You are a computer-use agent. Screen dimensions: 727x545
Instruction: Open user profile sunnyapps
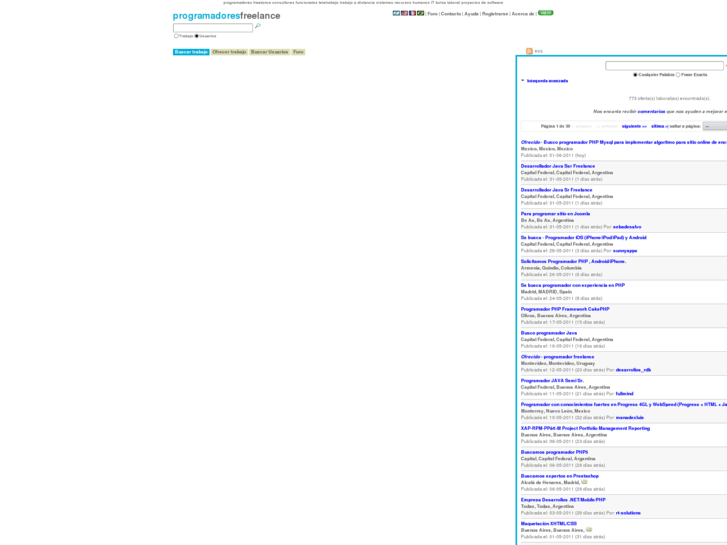point(625,251)
